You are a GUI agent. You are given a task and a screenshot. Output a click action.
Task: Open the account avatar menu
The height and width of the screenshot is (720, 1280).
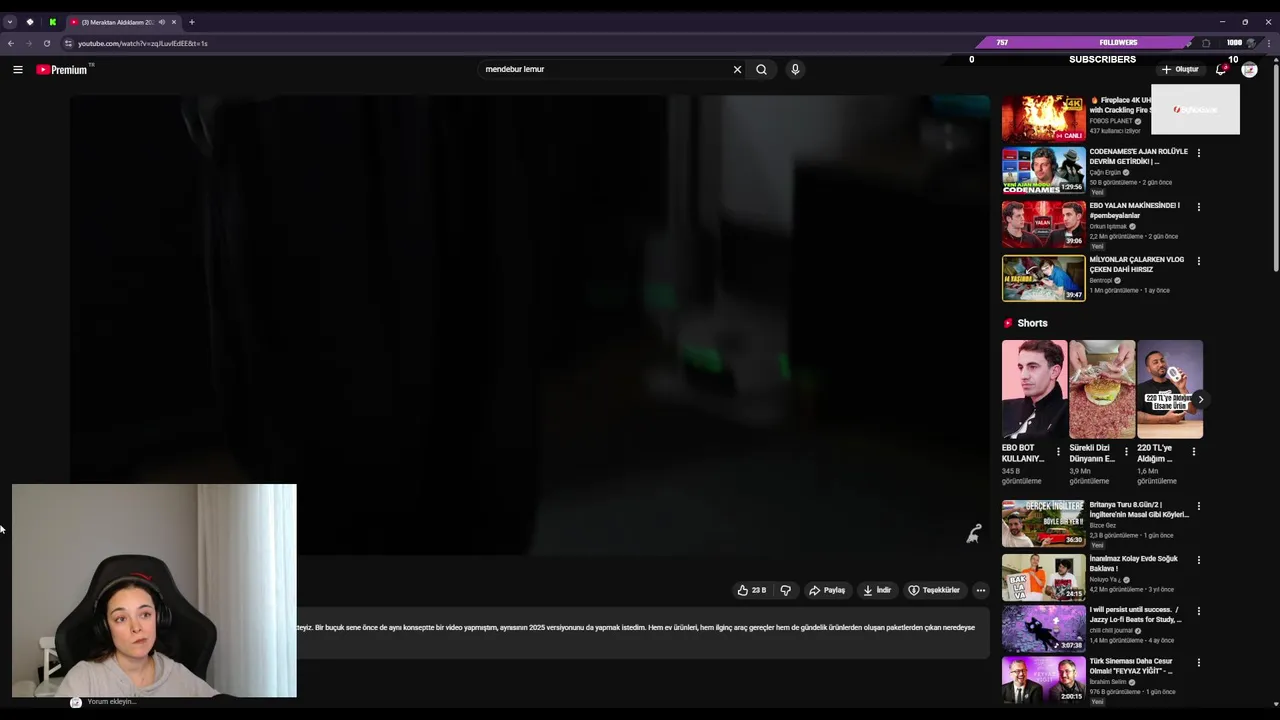click(1249, 69)
